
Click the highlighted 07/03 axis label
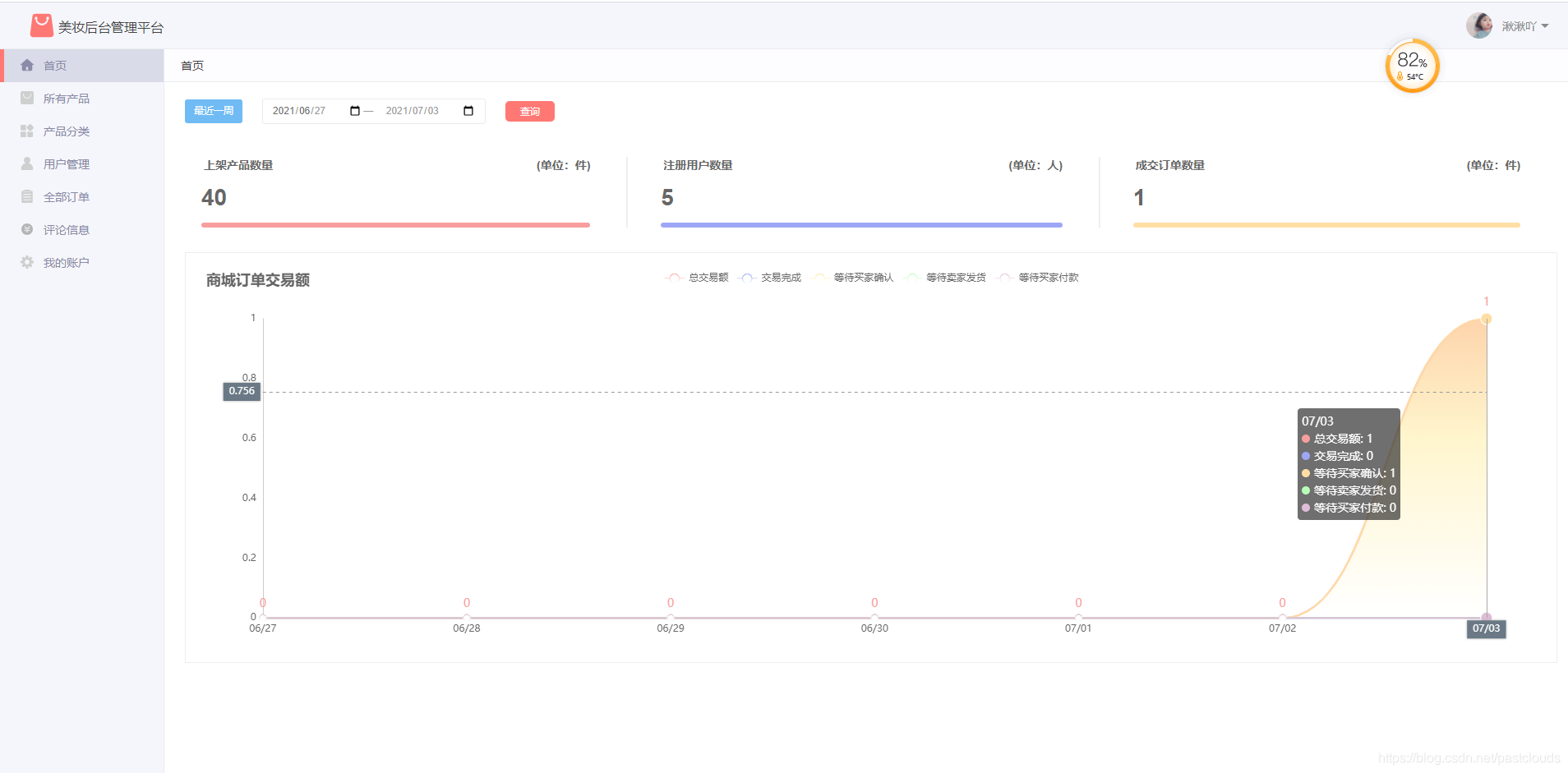tap(1486, 628)
